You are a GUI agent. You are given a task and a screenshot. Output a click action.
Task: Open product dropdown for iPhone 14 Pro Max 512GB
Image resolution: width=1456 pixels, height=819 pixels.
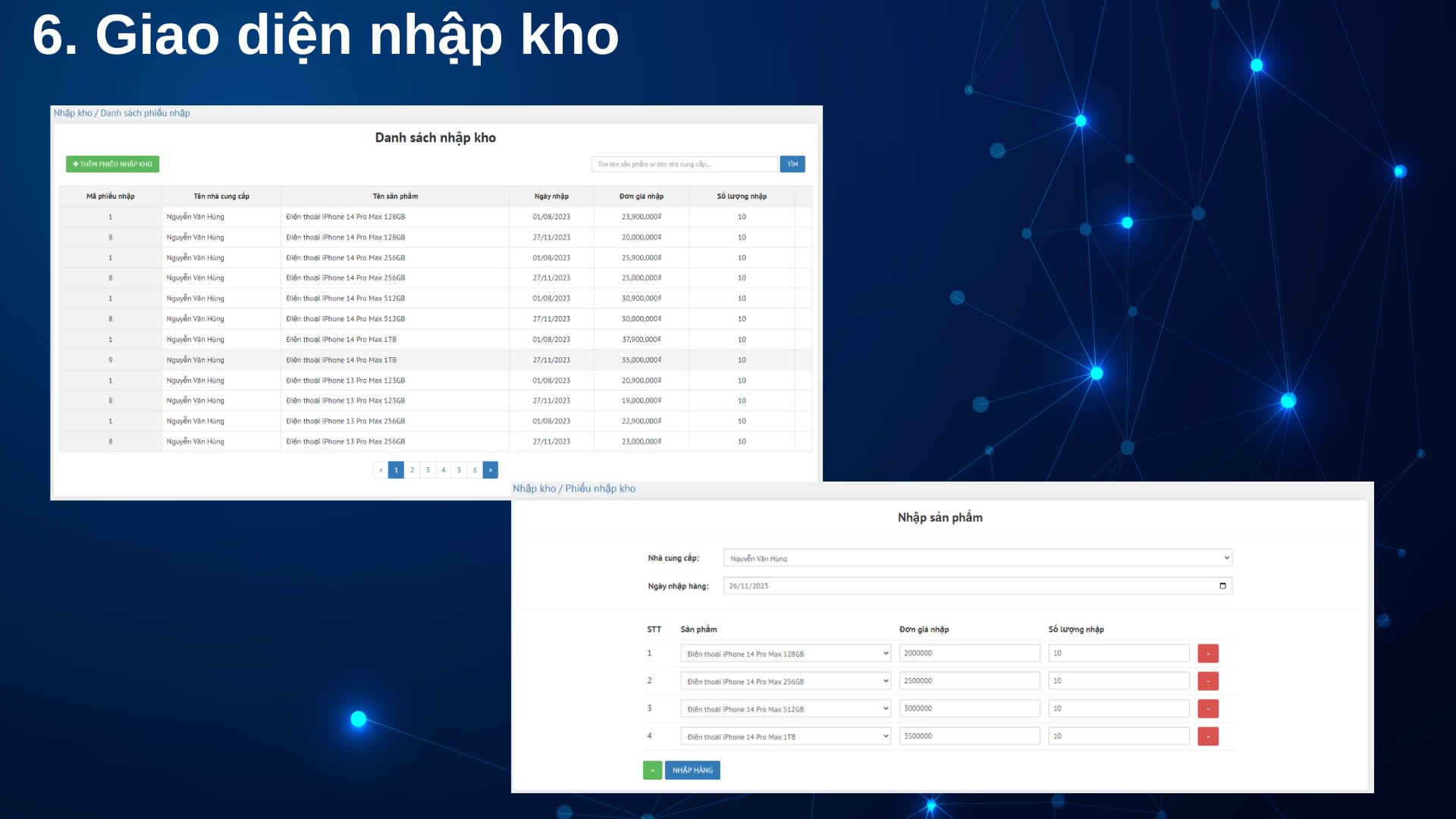pyautogui.click(x=785, y=709)
